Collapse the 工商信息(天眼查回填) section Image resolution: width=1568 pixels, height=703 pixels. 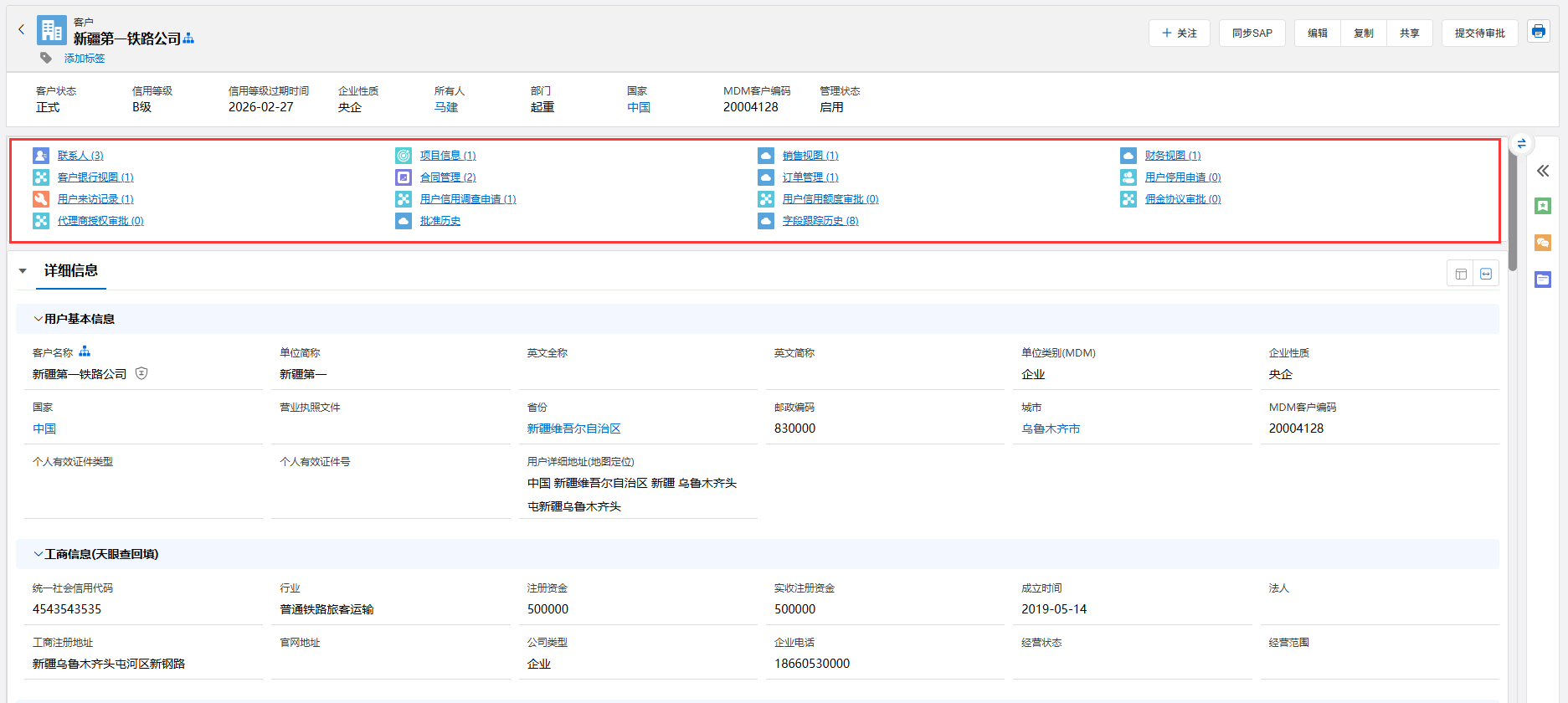39,554
